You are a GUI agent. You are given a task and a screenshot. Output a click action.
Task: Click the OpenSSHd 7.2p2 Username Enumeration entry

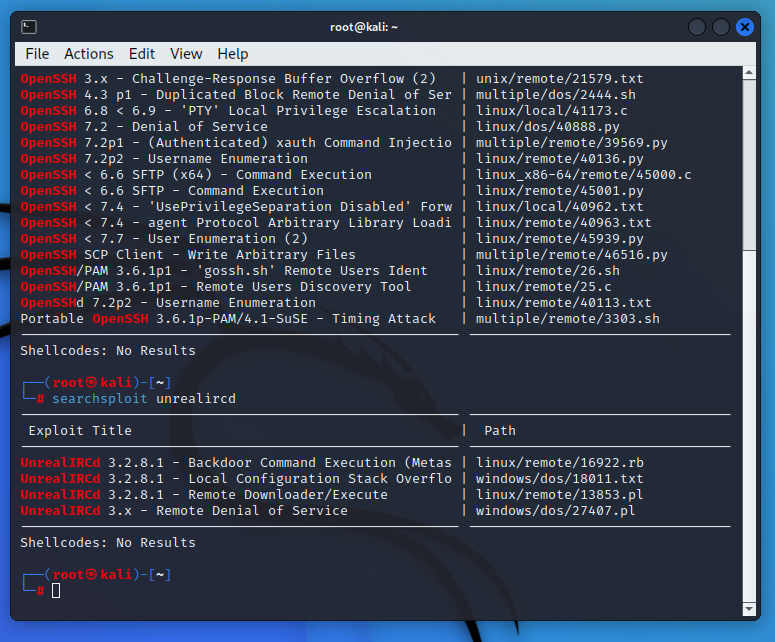(x=168, y=302)
